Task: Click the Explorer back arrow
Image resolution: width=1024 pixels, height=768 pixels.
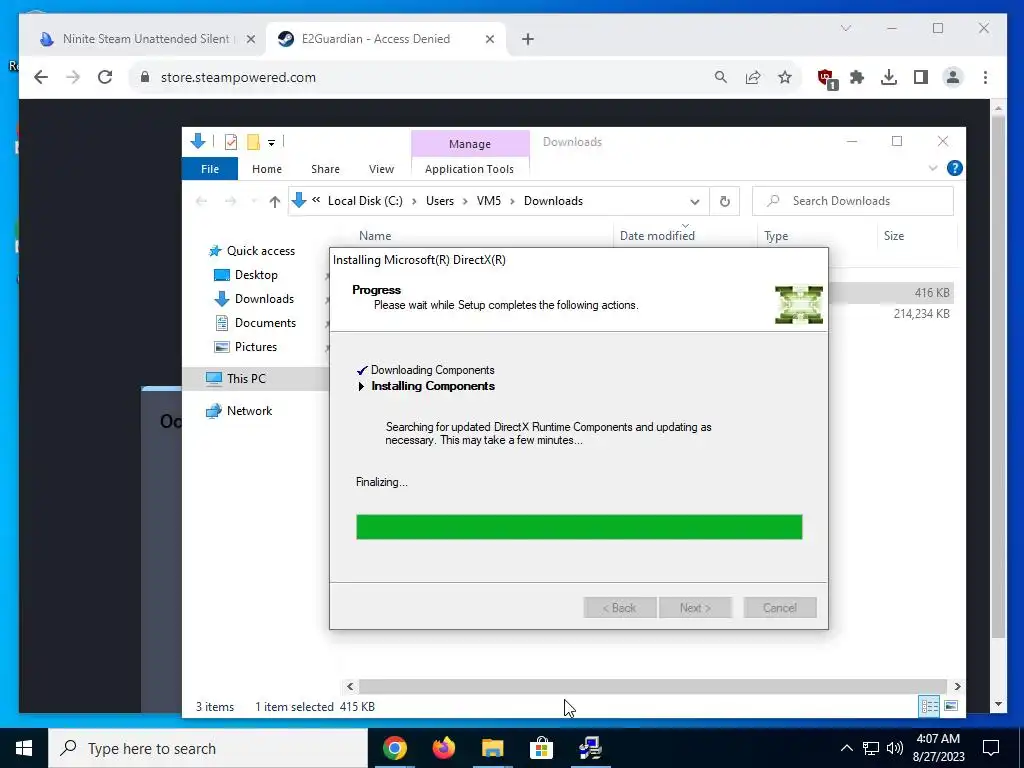Action: pyautogui.click(x=201, y=201)
